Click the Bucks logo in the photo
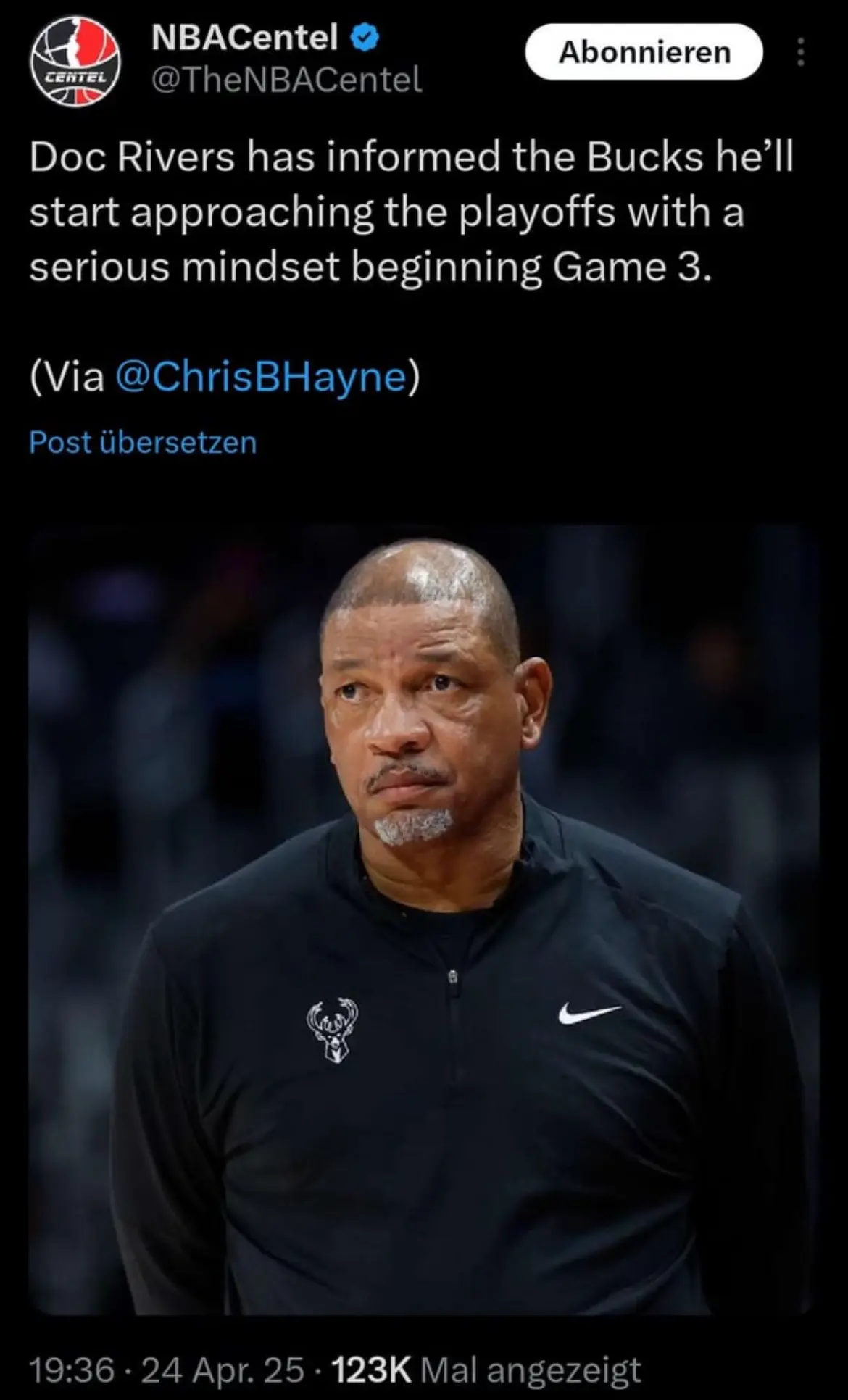848x1400 pixels. 332,1030
